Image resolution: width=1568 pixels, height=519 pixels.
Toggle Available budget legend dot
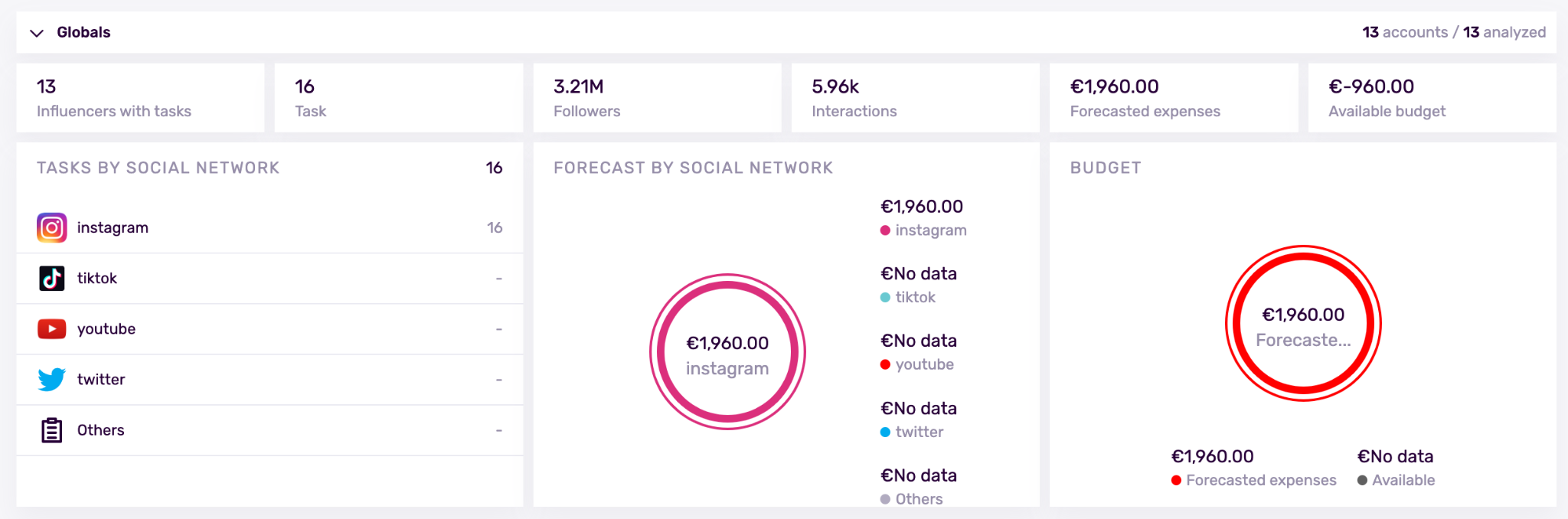tap(1362, 481)
